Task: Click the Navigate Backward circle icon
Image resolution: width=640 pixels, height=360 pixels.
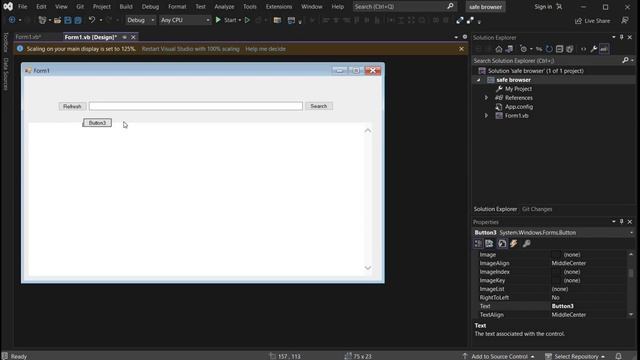Action: coord(12,20)
